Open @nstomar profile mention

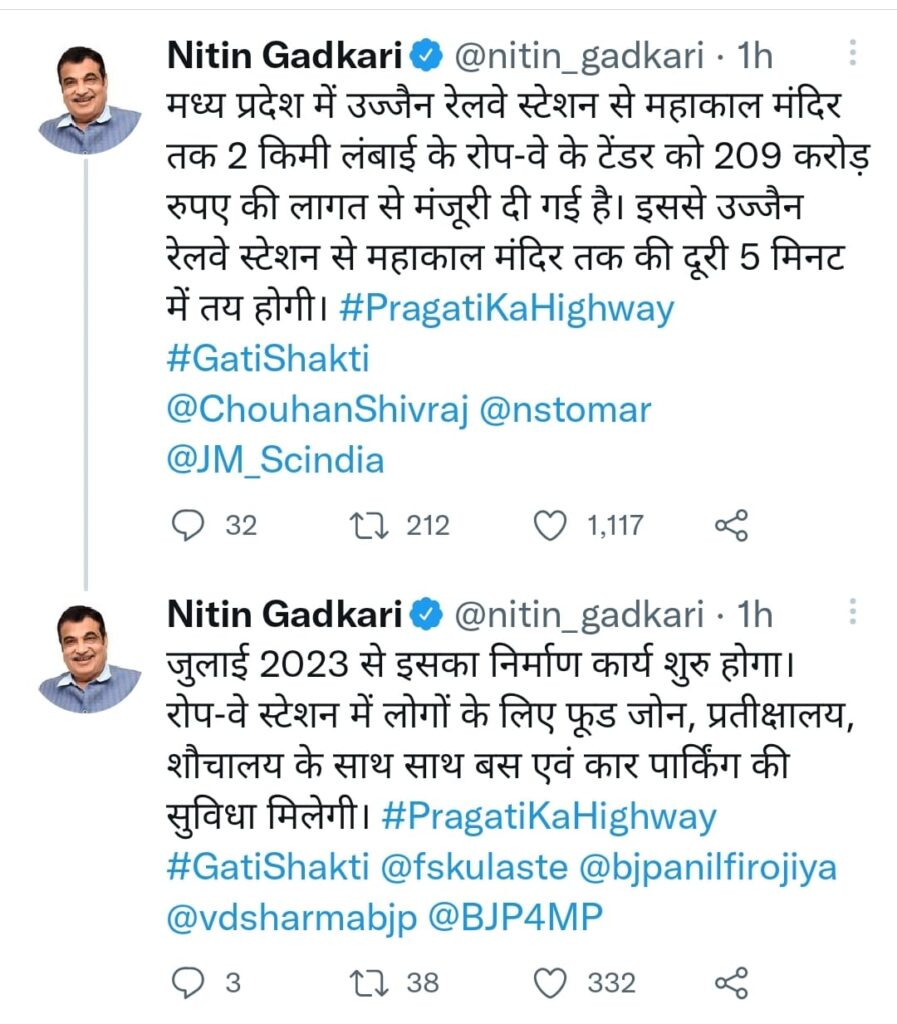[x=566, y=409]
